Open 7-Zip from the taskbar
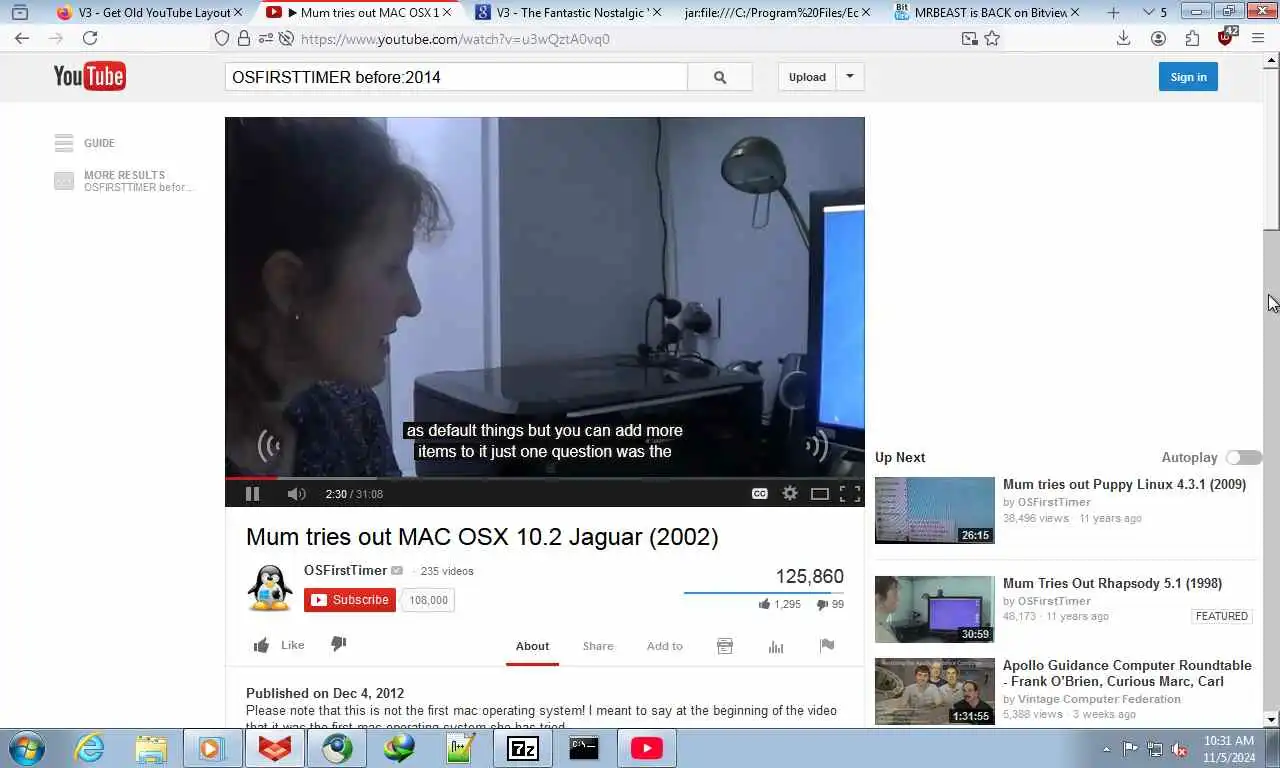The width and height of the screenshot is (1280, 768). point(523,748)
